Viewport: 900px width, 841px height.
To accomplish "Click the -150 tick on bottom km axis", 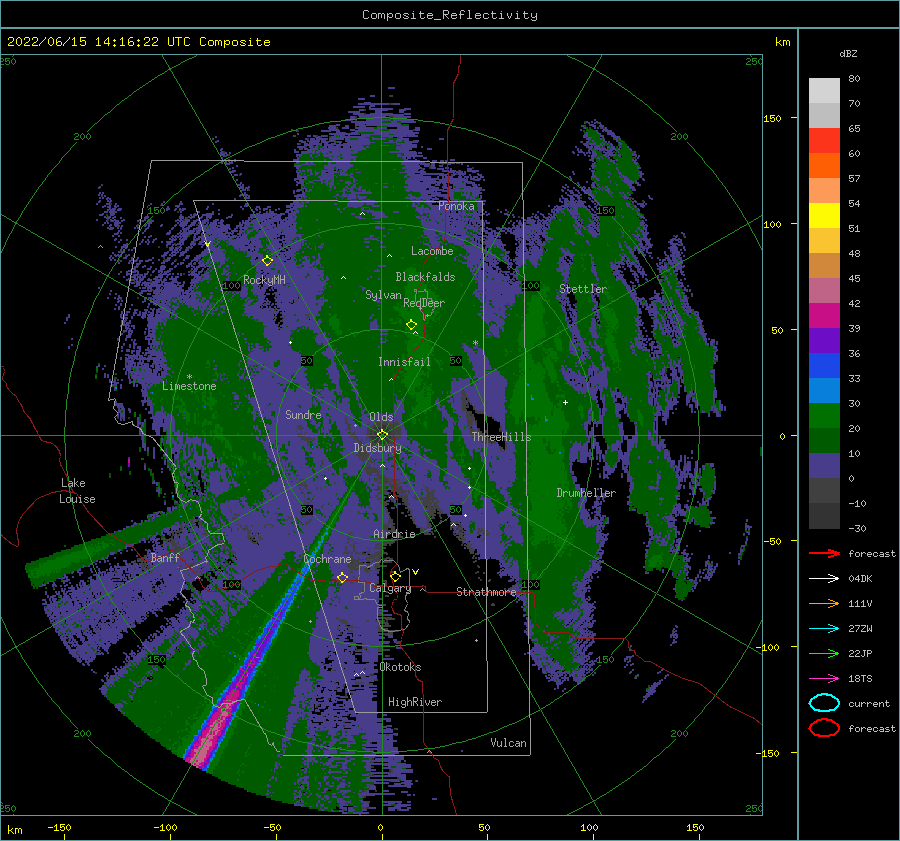I will pos(59,827).
